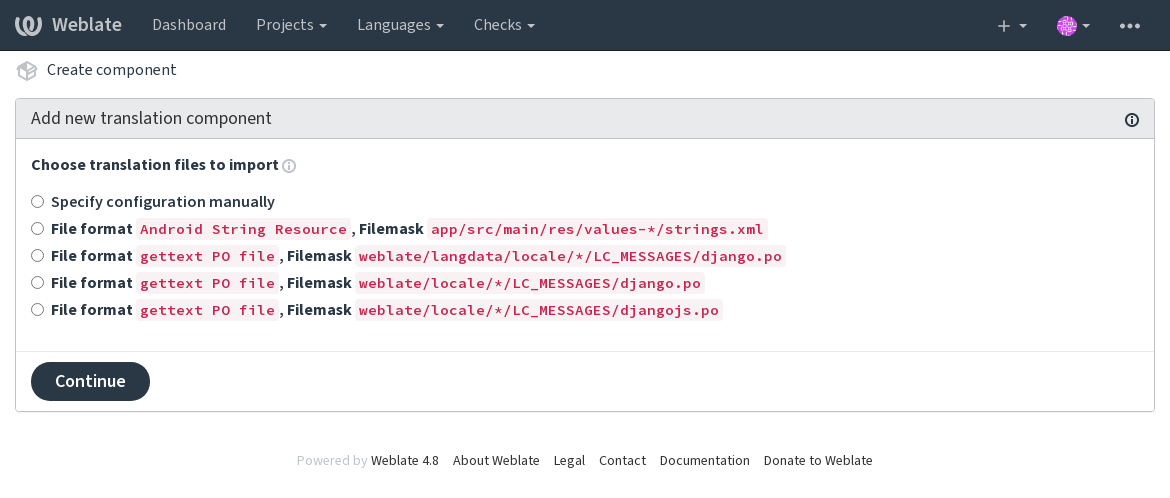Expand the Checks dropdown

coord(504,25)
